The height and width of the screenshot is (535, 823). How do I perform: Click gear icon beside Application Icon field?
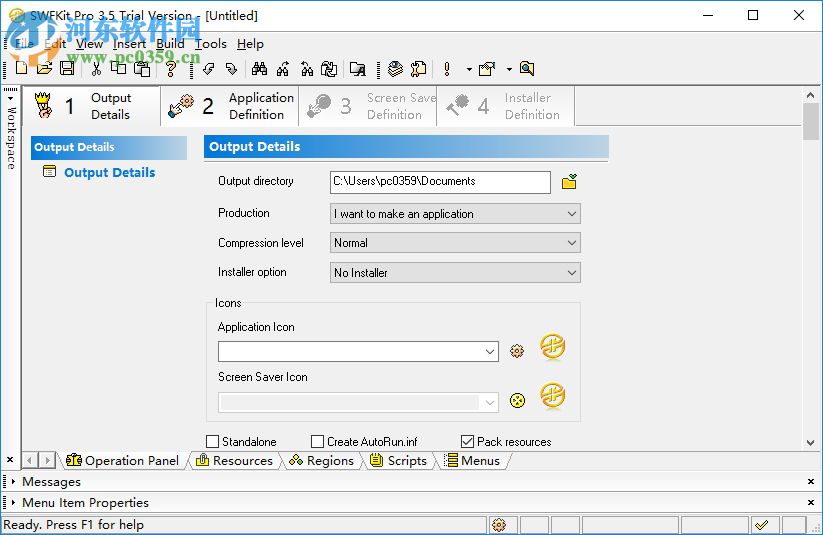[x=516, y=351]
